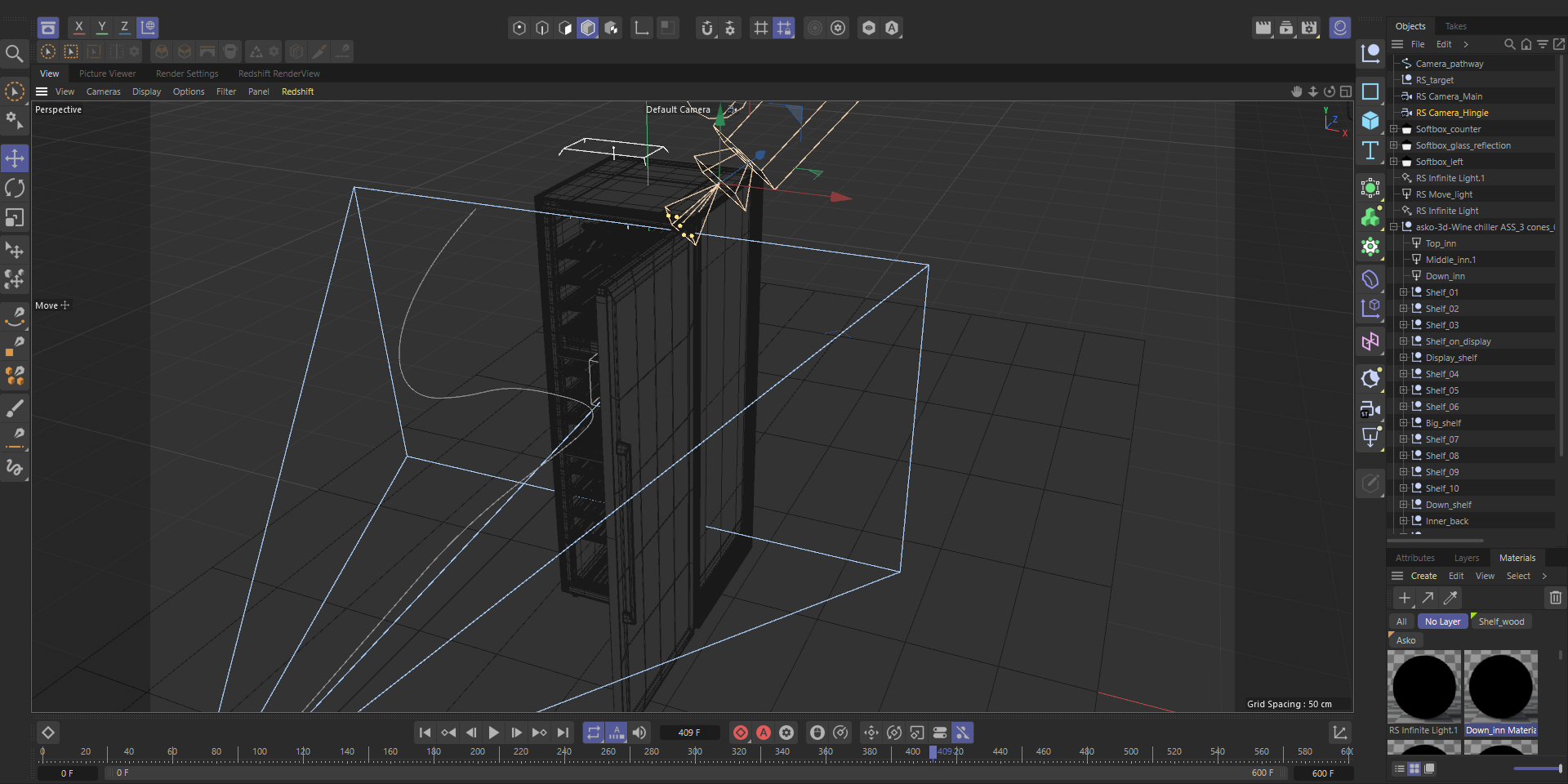Click the Shelf_wood layer button

point(1501,621)
